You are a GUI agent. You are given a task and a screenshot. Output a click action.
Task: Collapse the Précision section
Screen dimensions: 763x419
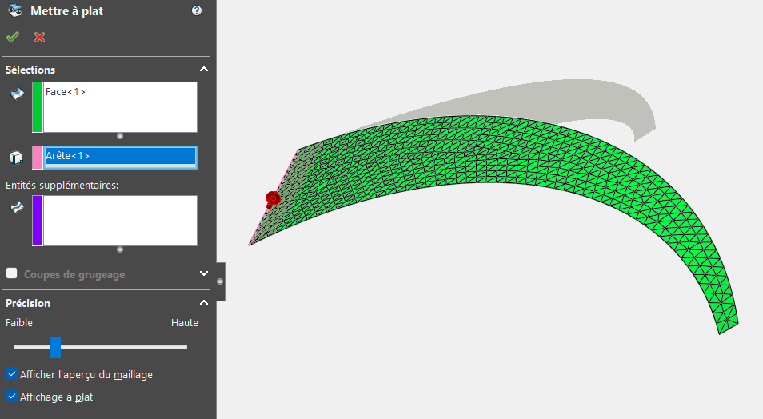tap(204, 302)
